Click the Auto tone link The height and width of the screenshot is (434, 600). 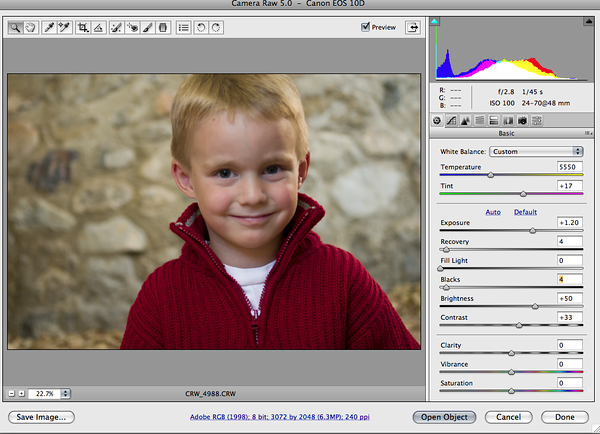click(x=493, y=212)
